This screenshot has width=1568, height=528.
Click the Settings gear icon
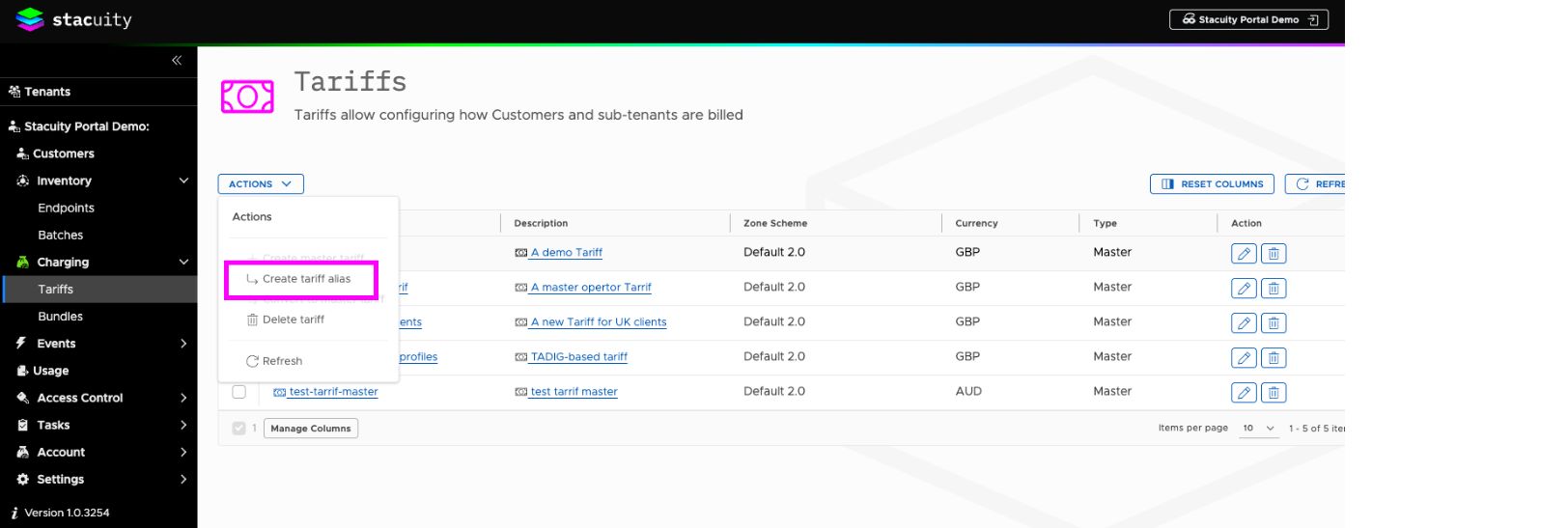tap(22, 479)
